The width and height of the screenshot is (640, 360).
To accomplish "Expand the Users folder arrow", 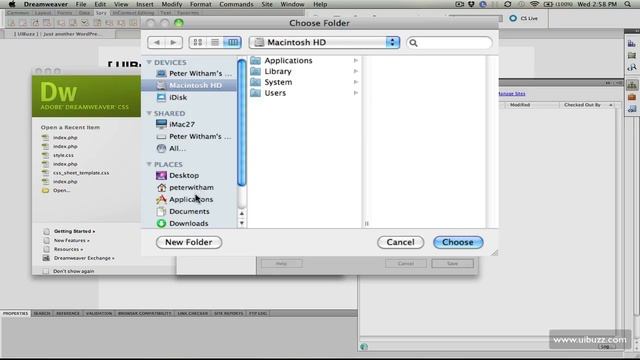I will 356,93.
